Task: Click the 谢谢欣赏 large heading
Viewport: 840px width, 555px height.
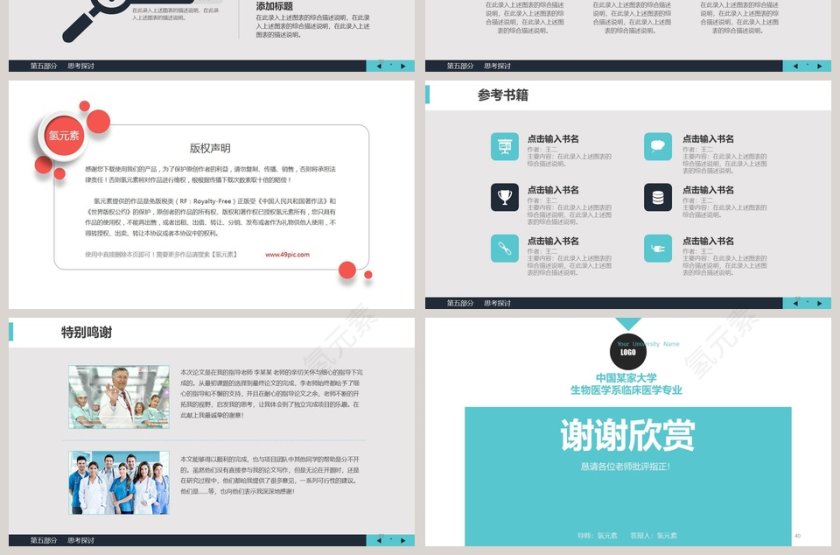Action: click(628, 435)
